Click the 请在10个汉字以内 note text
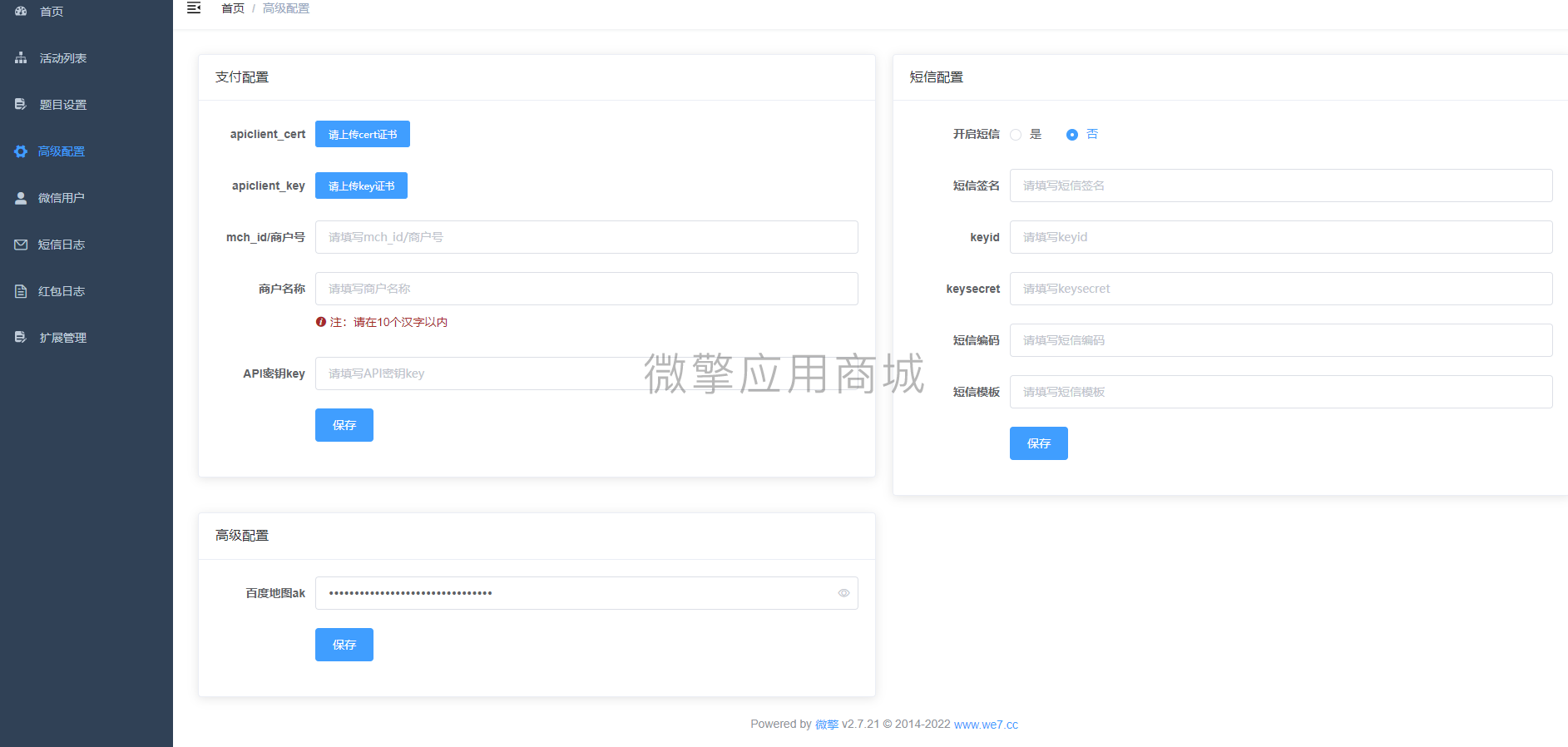The width and height of the screenshot is (1568, 747). point(400,322)
